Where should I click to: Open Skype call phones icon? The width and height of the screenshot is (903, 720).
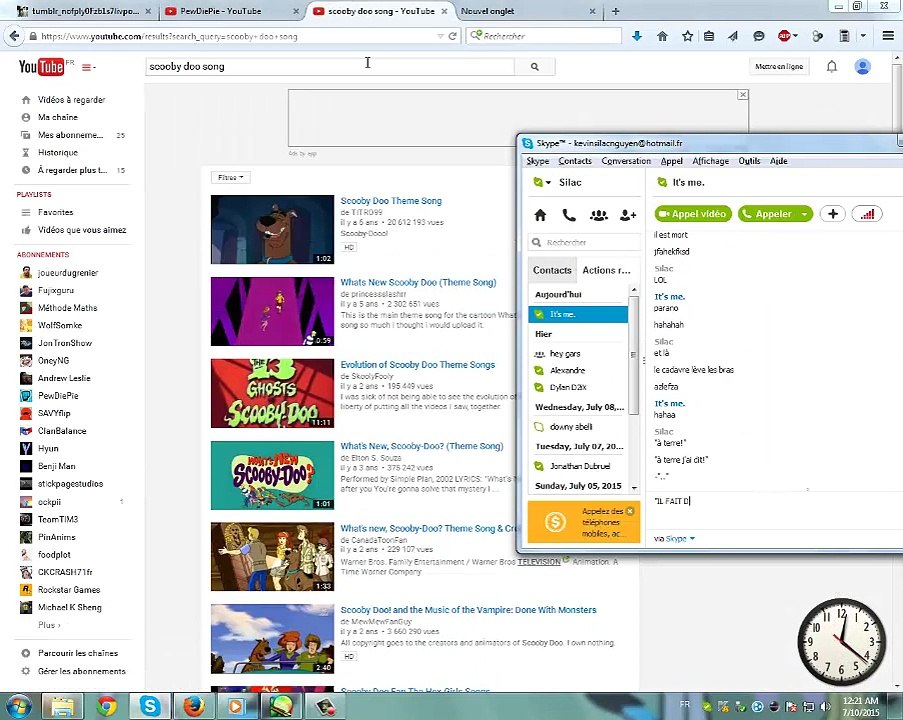coord(569,215)
